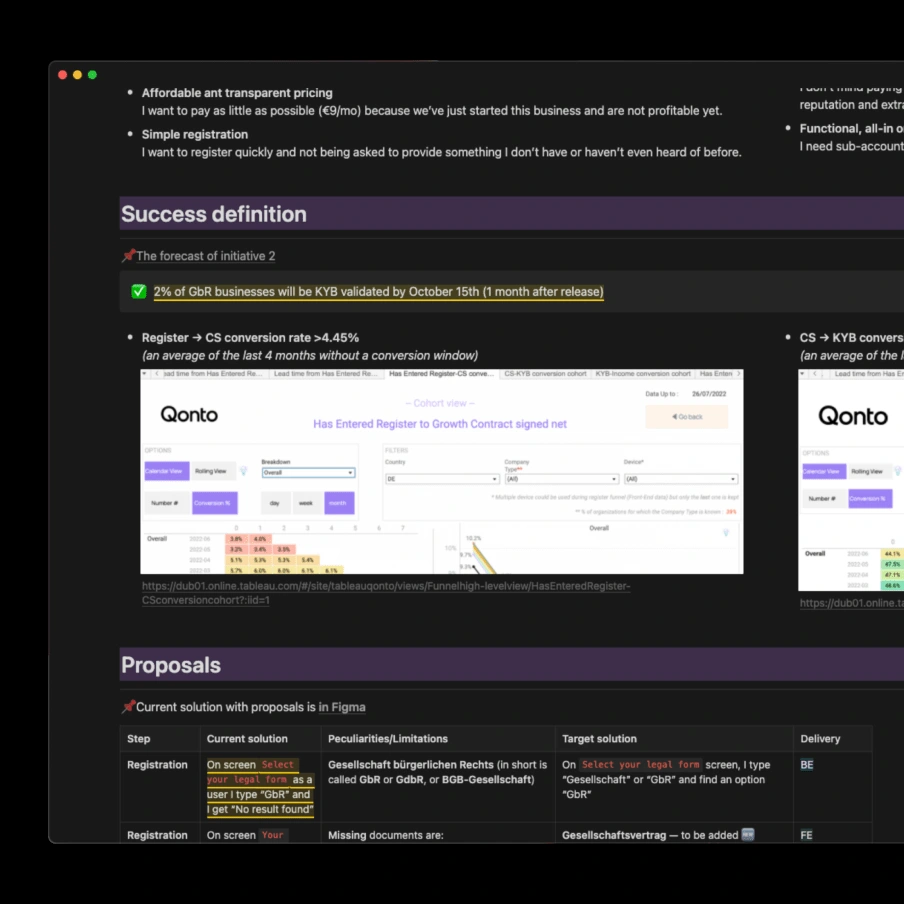Click 'Simple registration' bullet heading
The width and height of the screenshot is (904, 904).
pos(195,134)
